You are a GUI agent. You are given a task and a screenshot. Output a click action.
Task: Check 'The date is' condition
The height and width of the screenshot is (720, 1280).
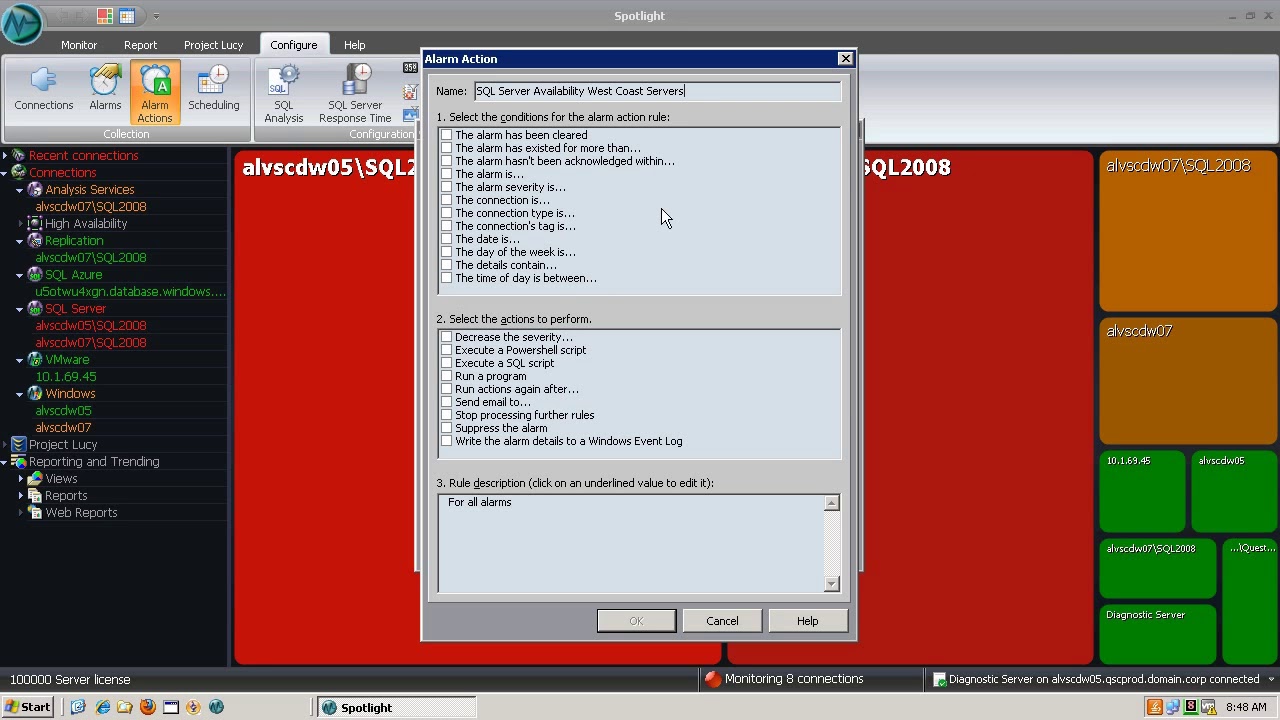447,239
